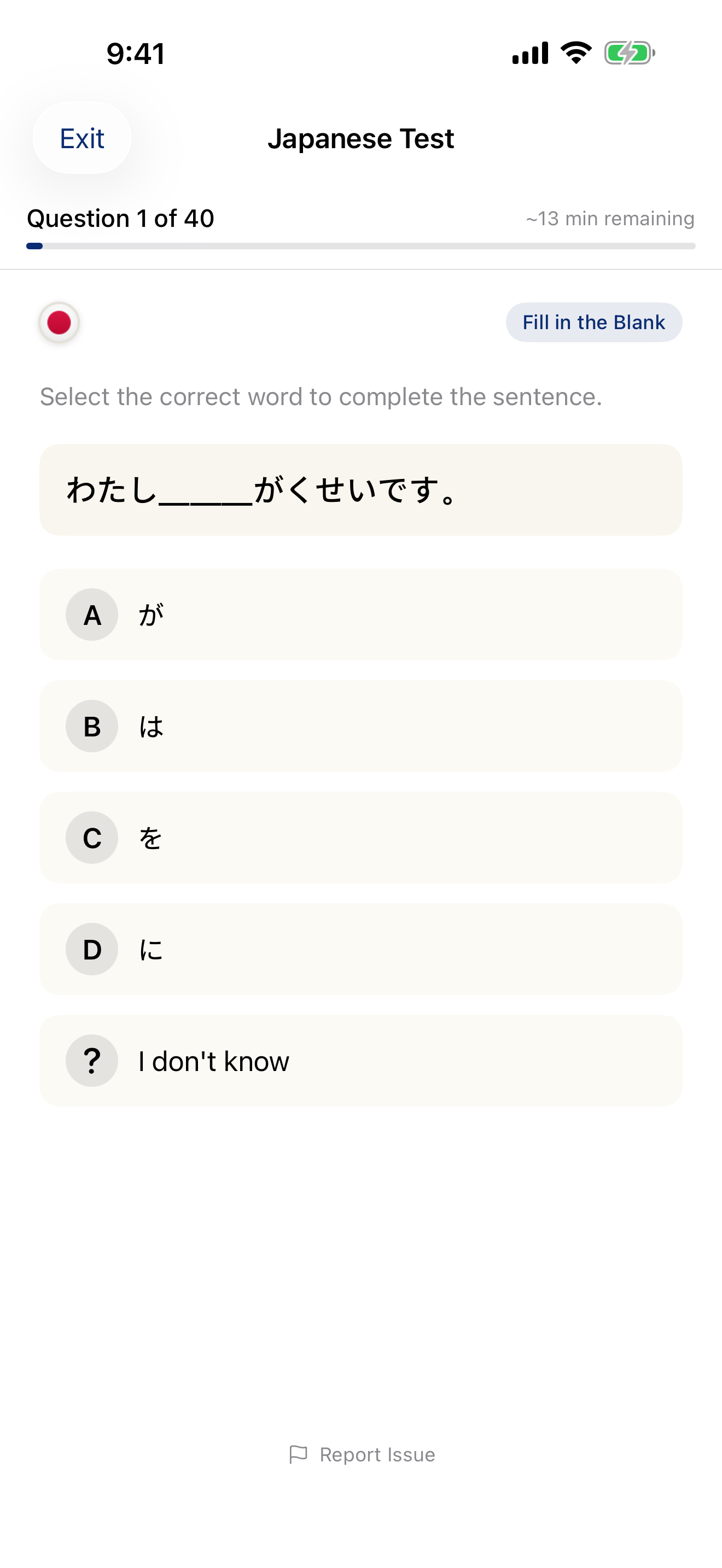Click the Japanese flag icon
722x1568 pixels.
[58, 322]
